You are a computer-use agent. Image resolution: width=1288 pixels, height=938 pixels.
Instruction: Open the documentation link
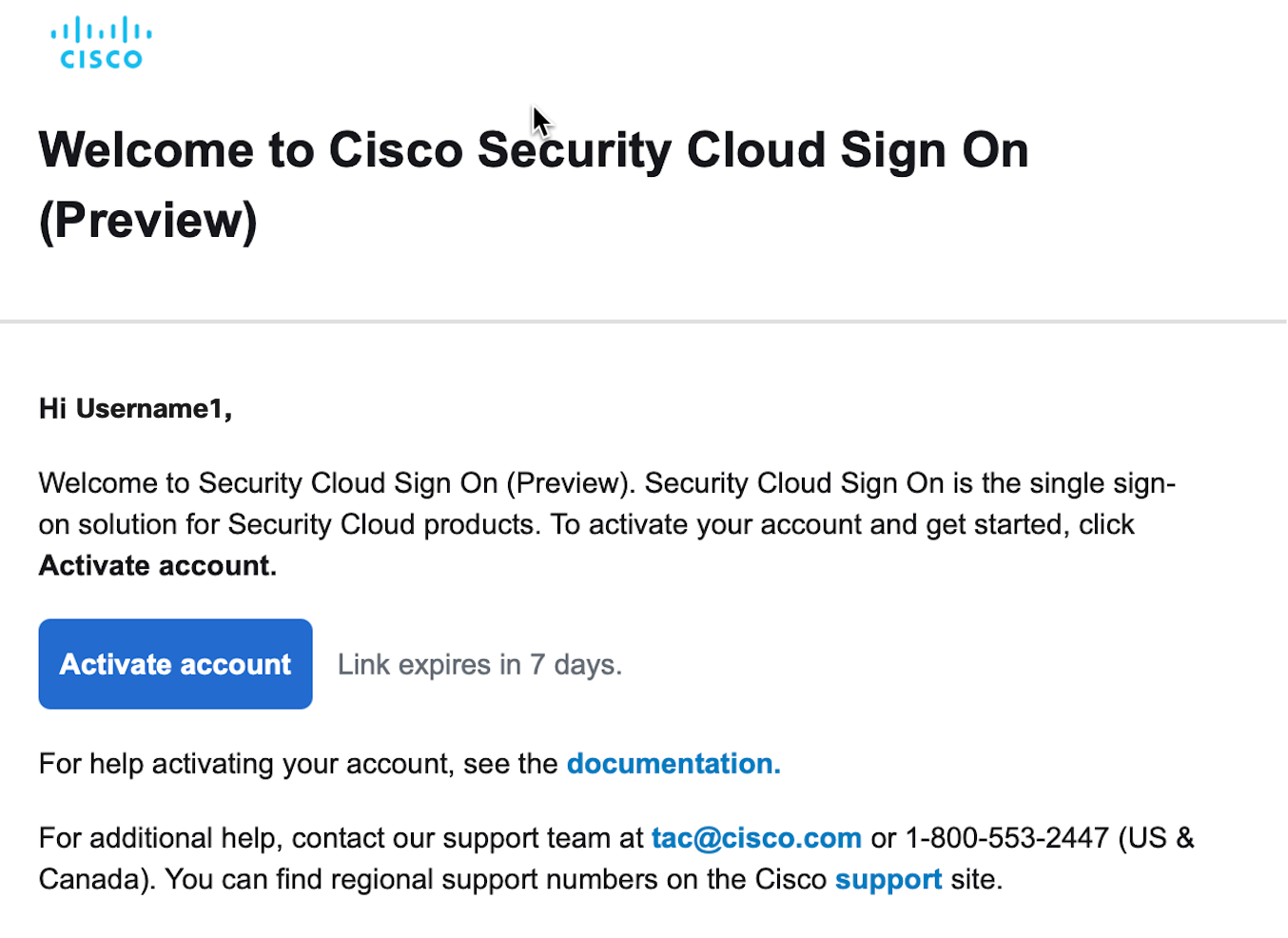coord(673,764)
